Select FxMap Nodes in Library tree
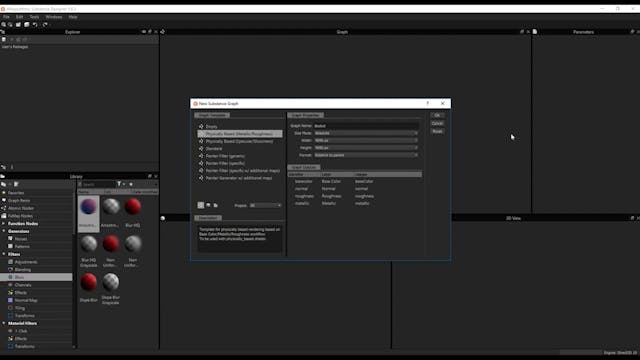 (x=20, y=216)
